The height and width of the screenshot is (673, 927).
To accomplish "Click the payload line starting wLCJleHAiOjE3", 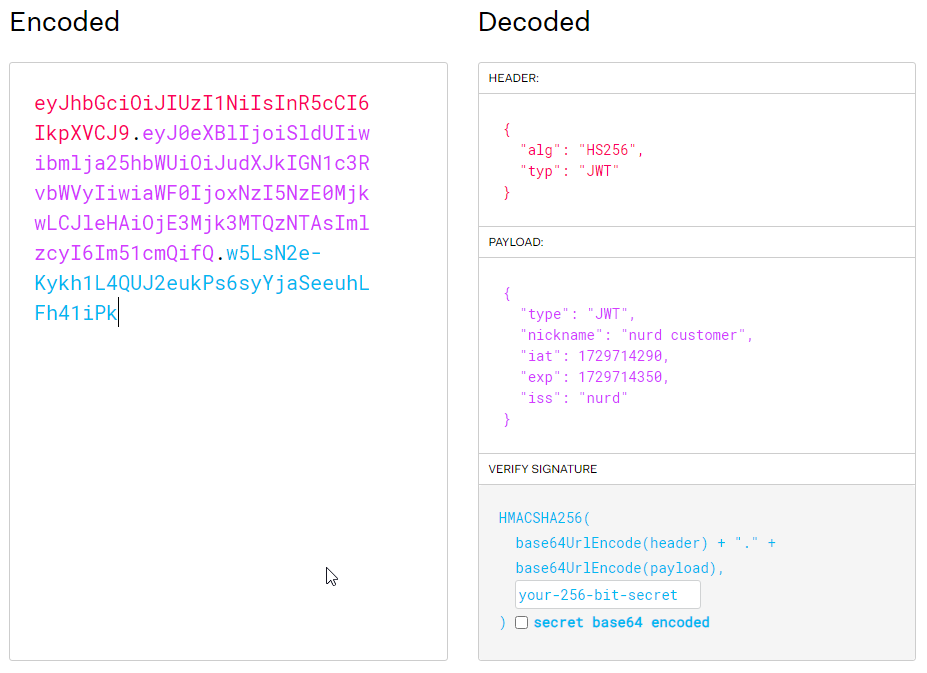I will point(202,223).
